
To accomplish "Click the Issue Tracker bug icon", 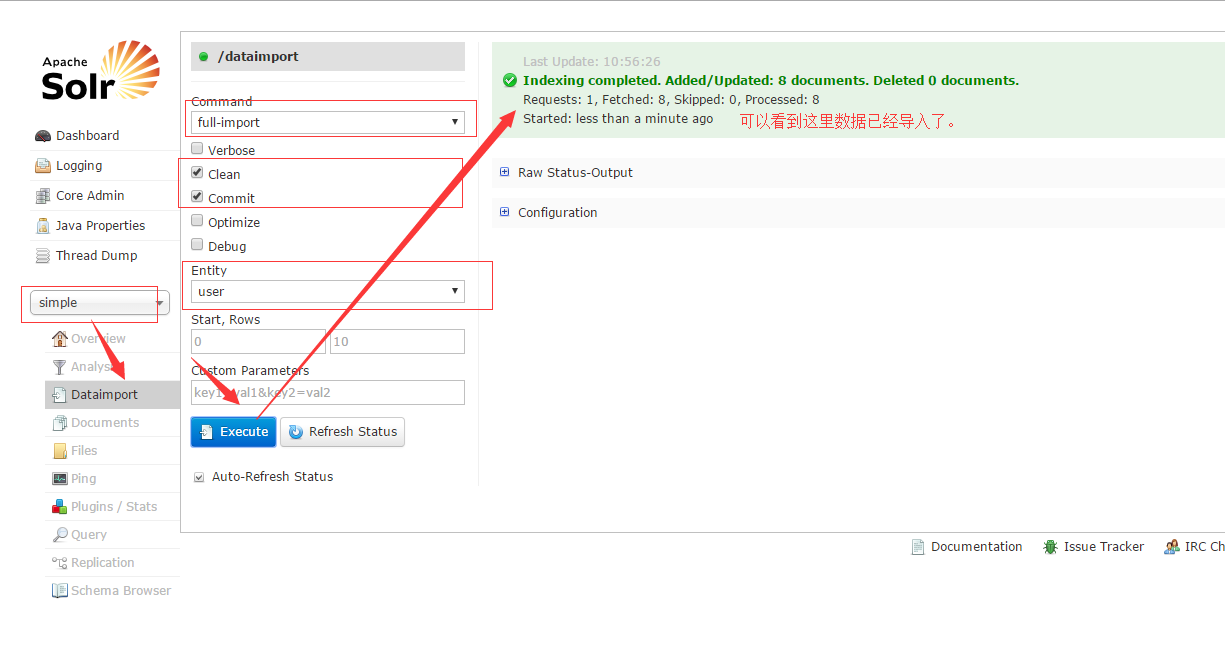I will point(1050,547).
